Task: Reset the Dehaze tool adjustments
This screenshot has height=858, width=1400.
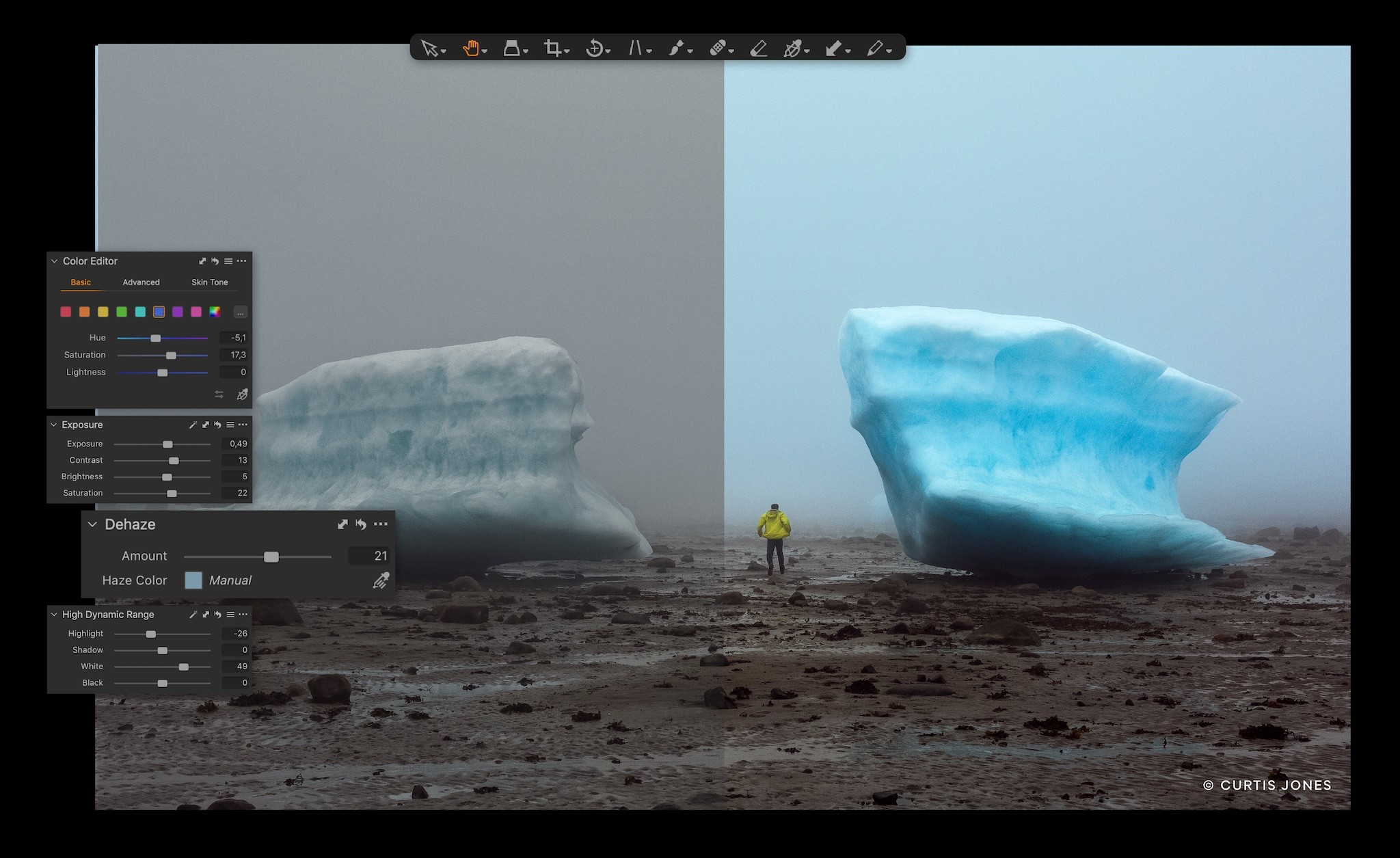Action: point(361,524)
